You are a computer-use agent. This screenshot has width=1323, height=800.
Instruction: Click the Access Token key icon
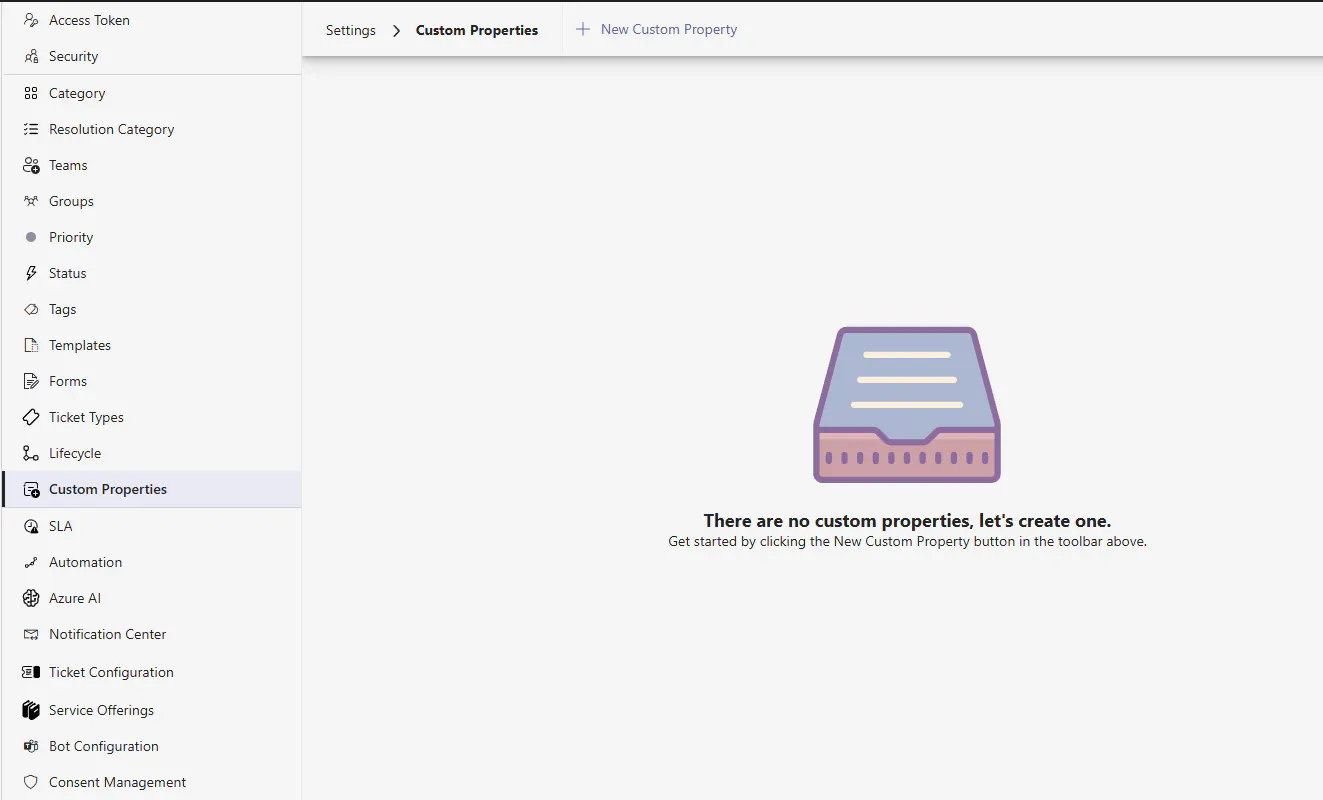(31, 20)
